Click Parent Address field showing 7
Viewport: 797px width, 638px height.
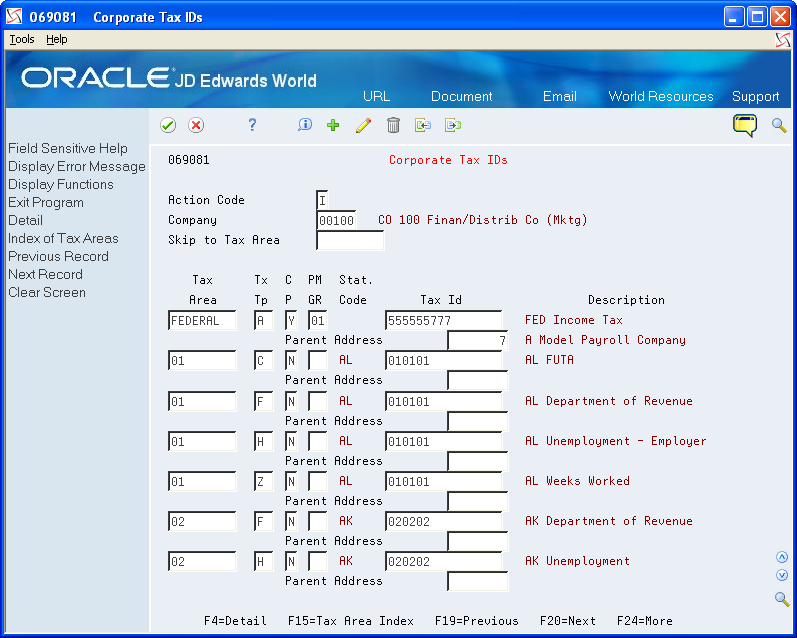pyautogui.click(x=477, y=340)
